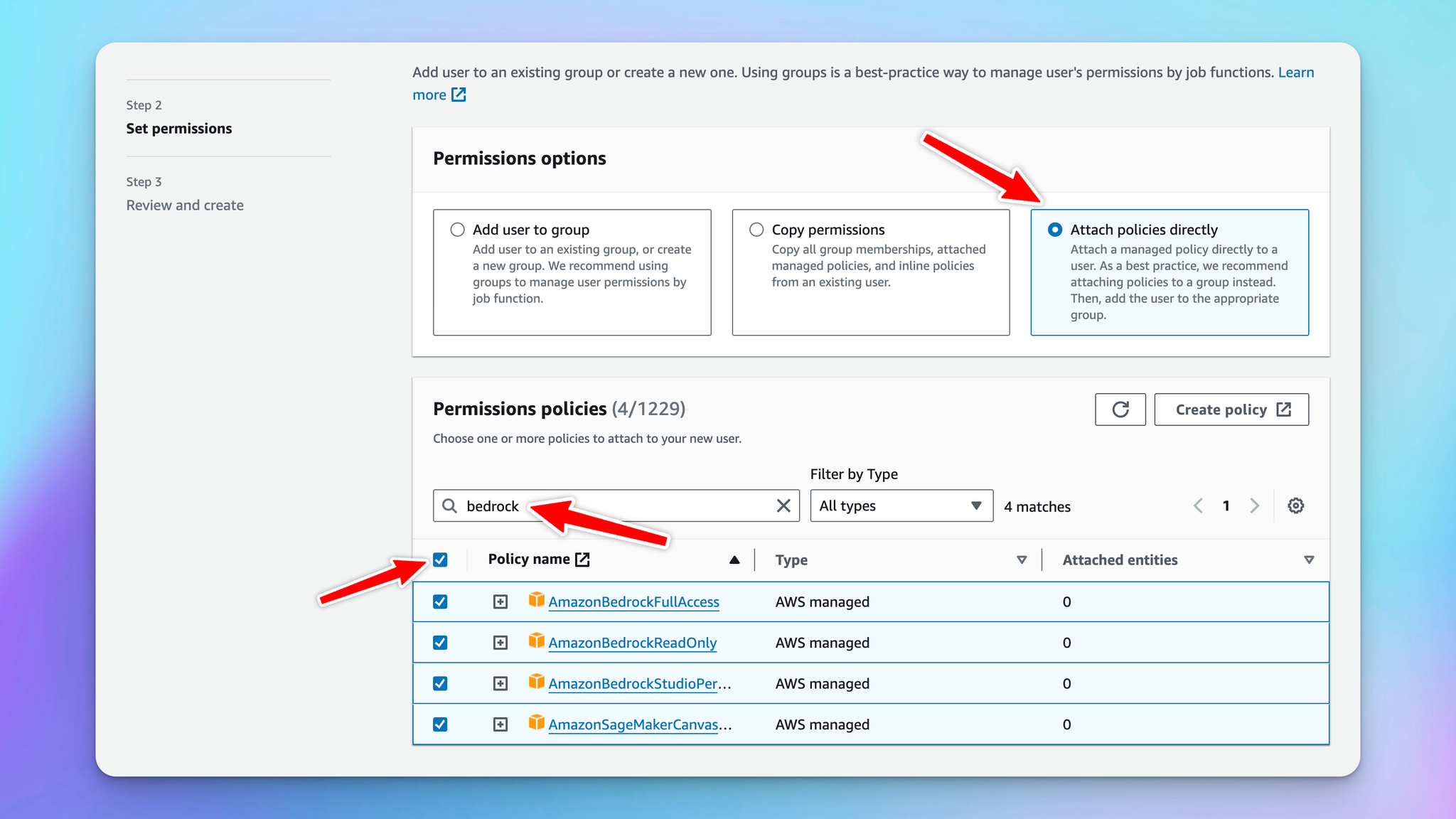This screenshot has width=1456, height=819.
Task: Expand the AmazonBedrockReadOnly policy details
Action: pos(500,643)
